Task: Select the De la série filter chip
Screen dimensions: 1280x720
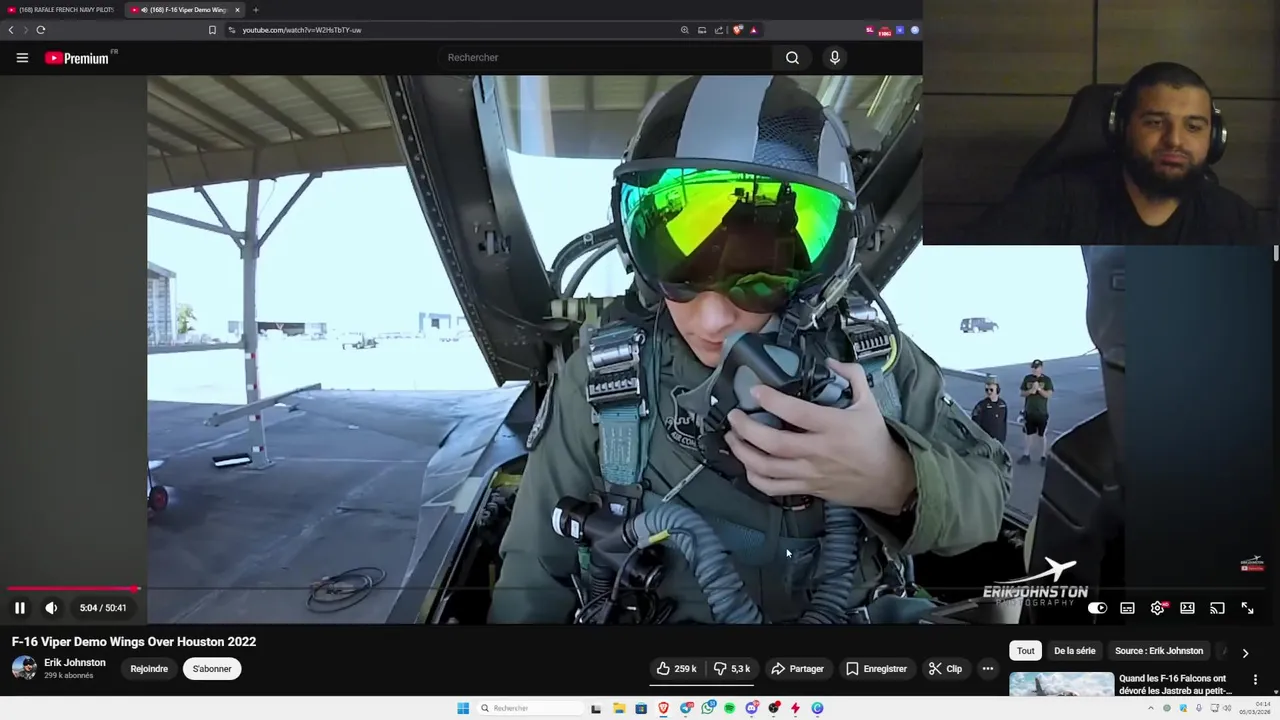Action: coord(1075,651)
